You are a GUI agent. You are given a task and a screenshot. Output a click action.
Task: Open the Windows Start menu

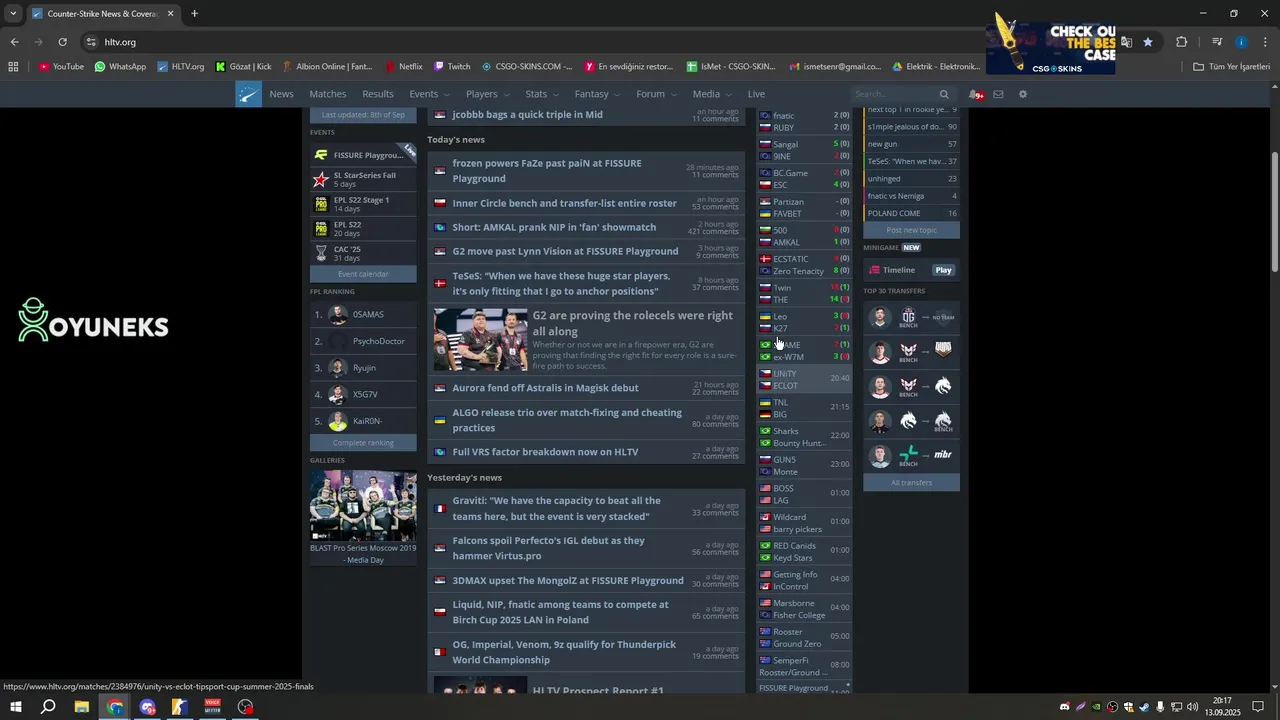pos(16,707)
